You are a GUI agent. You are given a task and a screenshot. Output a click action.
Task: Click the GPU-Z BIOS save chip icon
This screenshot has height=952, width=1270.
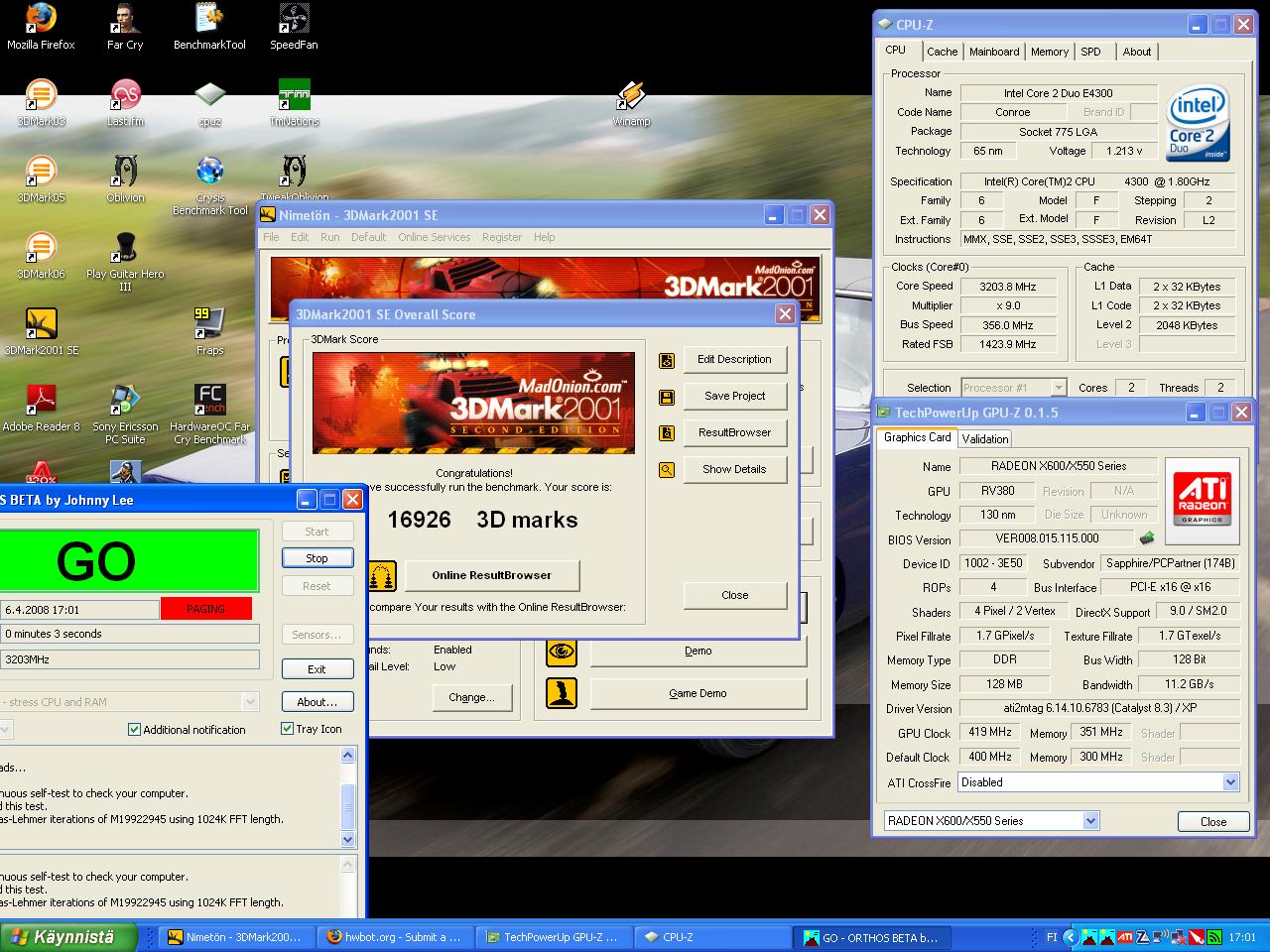point(1147,538)
